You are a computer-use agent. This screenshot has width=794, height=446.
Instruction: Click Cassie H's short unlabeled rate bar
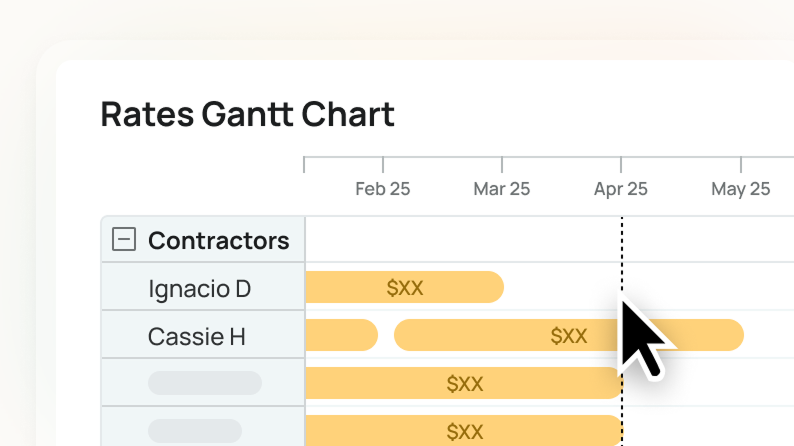click(340, 336)
